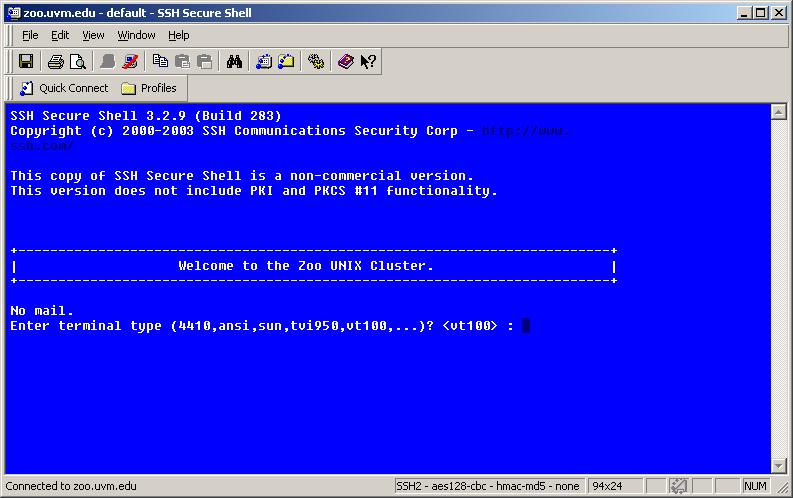The height and width of the screenshot is (498, 793).
Task: Minimize the SSH Secure Shell window
Action: point(744,13)
